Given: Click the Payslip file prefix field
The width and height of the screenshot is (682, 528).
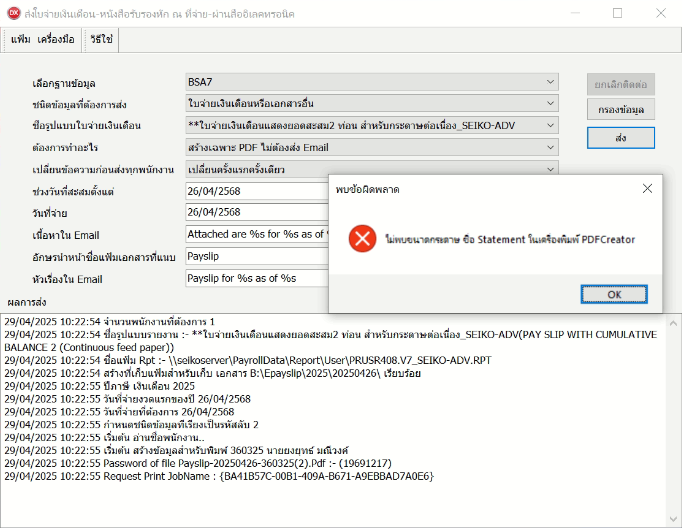Looking at the screenshot, I should pyautogui.click(x=256, y=256).
